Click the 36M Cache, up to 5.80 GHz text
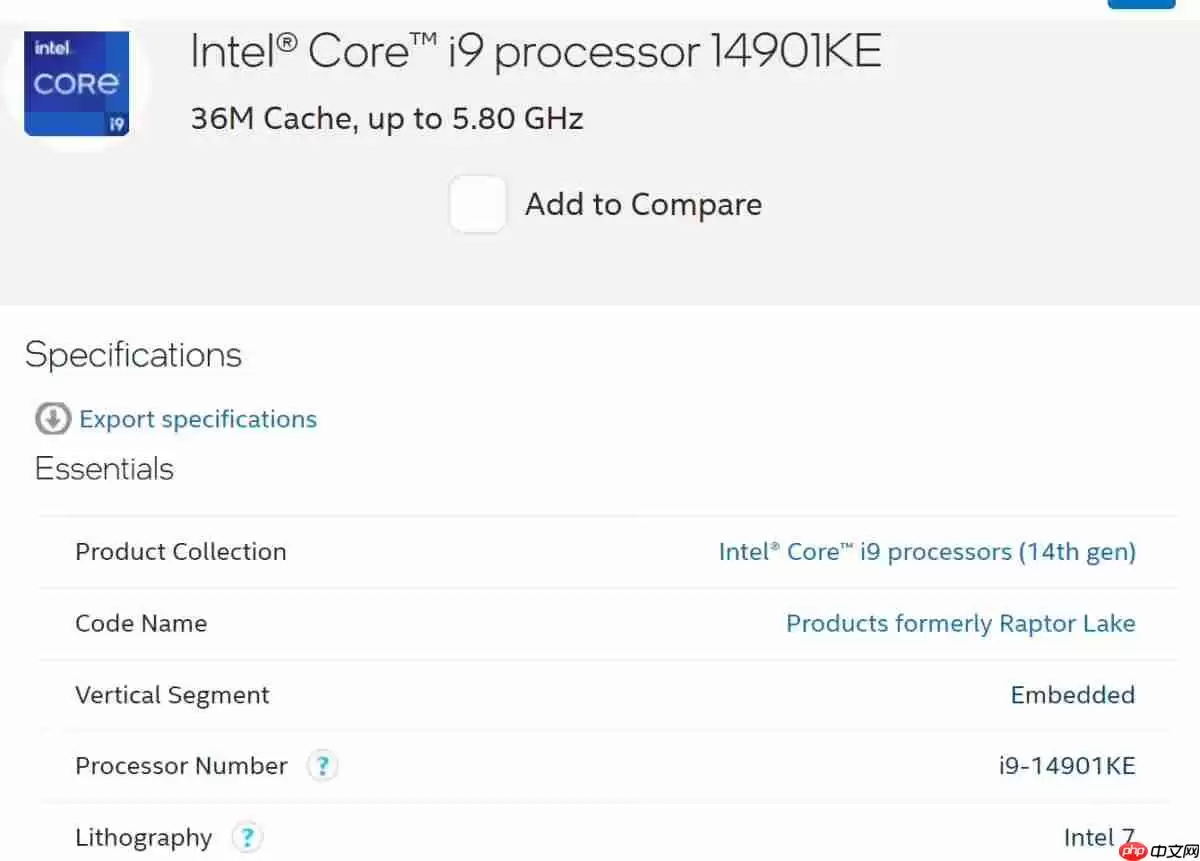1200x861 pixels. [x=387, y=119]
